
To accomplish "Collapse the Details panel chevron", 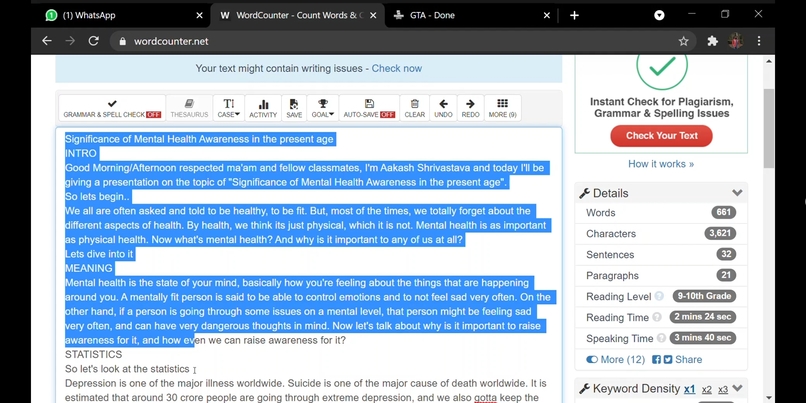I will [x=737, y=193].
